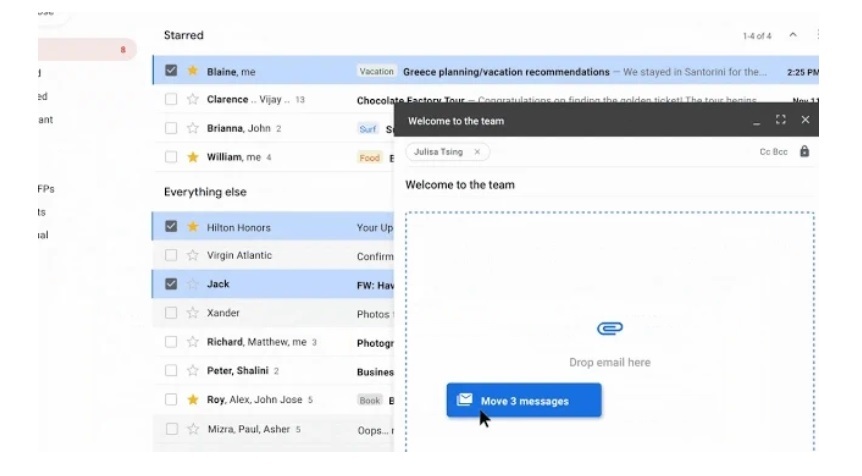Click the Welcome to the team subject field

[600, 185]
